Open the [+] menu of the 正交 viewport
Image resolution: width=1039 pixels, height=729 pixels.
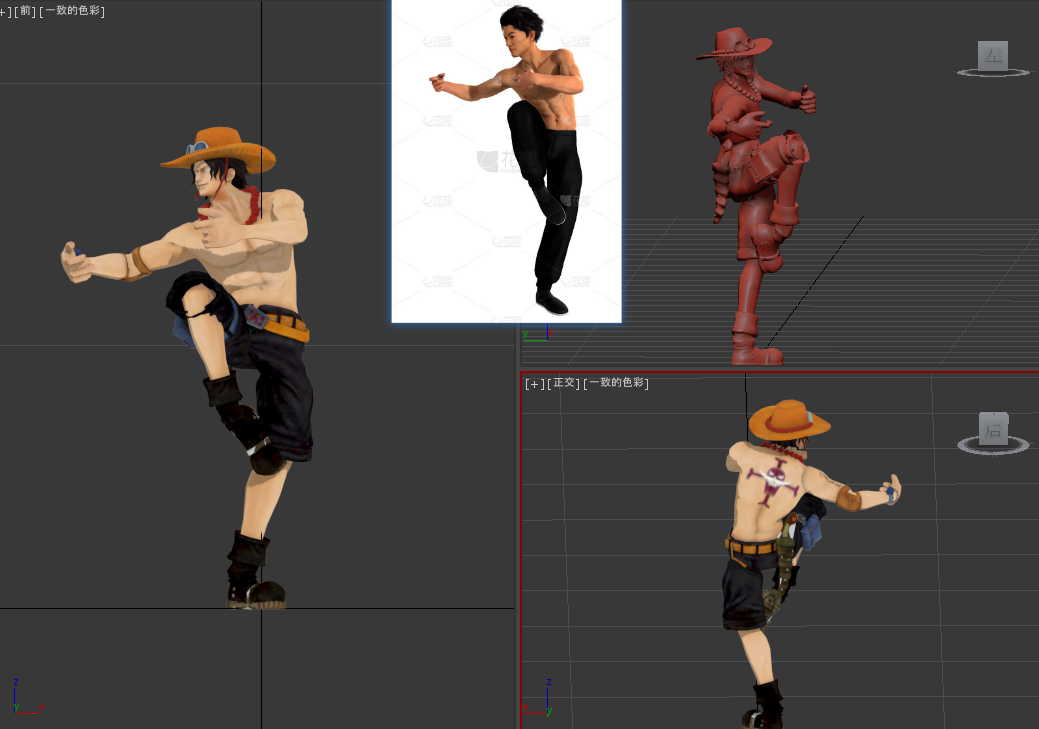coord(534,383)
